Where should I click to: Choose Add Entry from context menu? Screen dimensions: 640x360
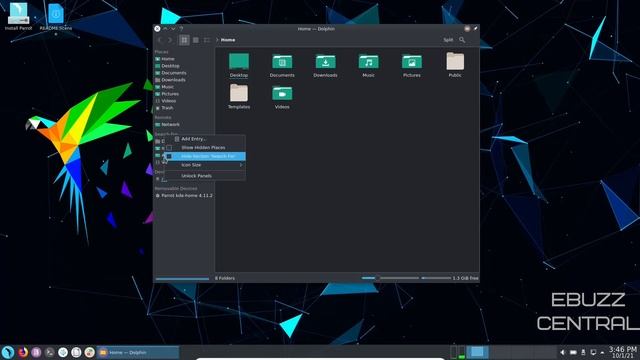click(205, 139)
